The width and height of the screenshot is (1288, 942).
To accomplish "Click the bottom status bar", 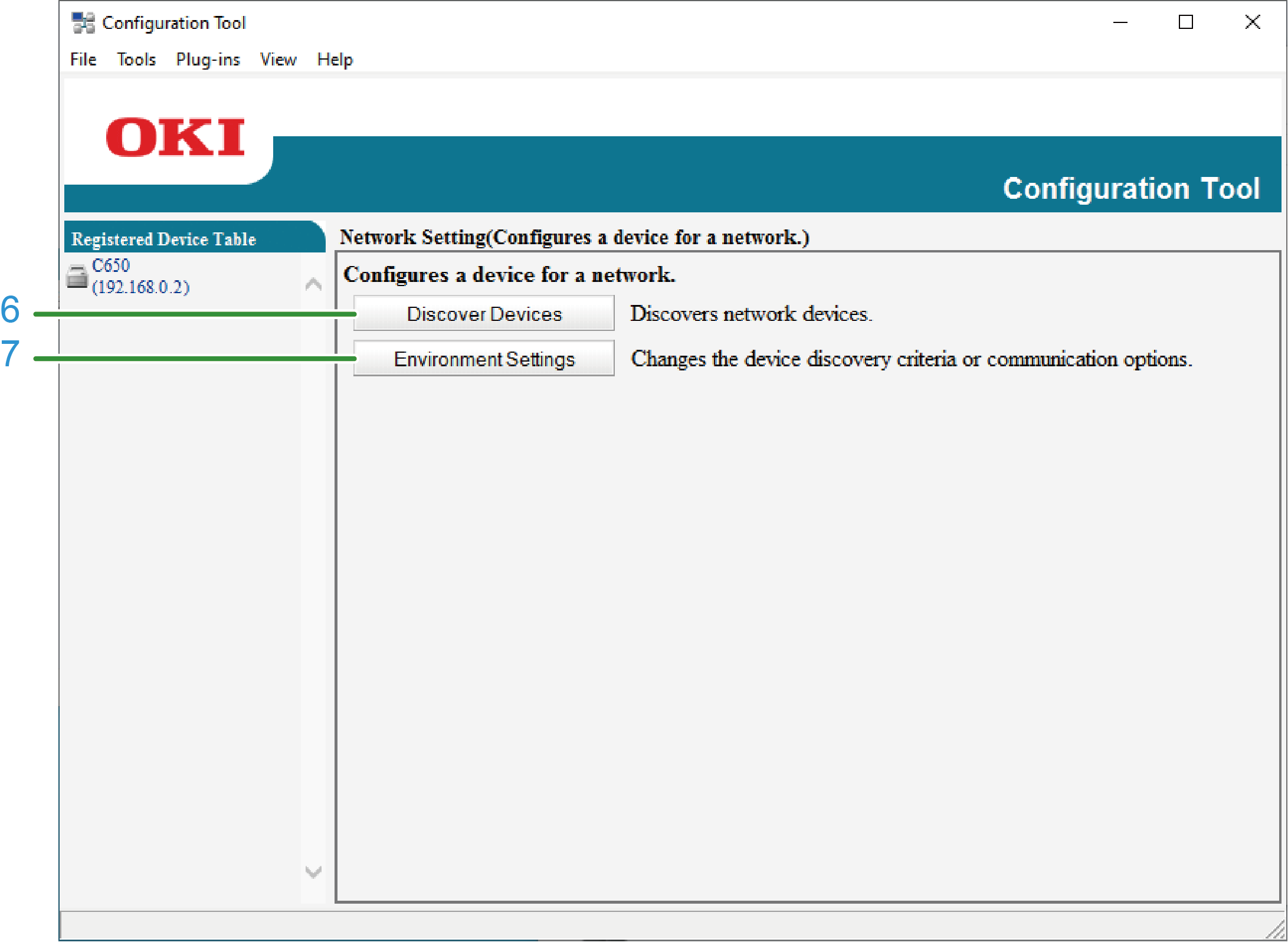I will coord(649,925).
